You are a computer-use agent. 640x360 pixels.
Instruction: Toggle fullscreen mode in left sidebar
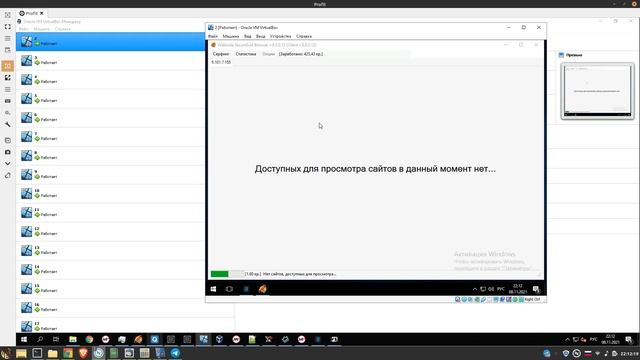8,27
